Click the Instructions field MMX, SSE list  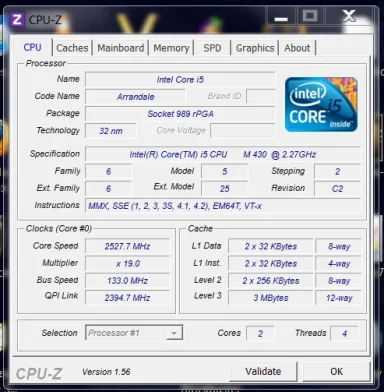pos(223,206)
